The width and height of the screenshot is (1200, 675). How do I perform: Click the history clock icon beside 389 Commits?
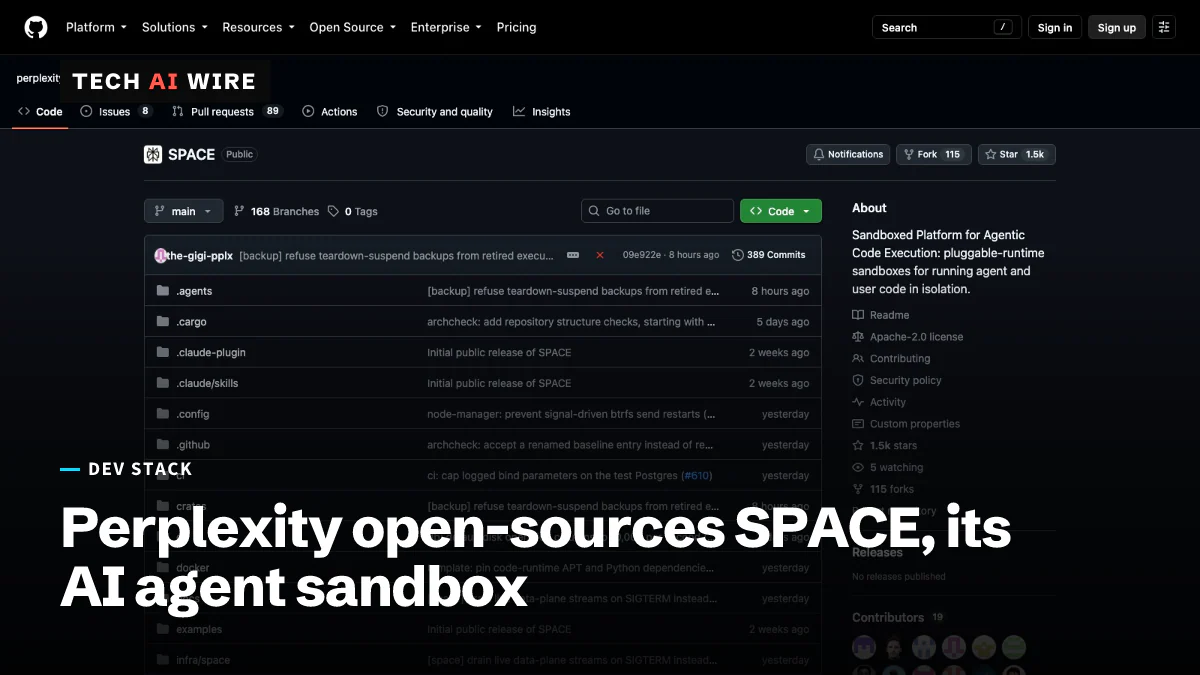click(738, 255)
